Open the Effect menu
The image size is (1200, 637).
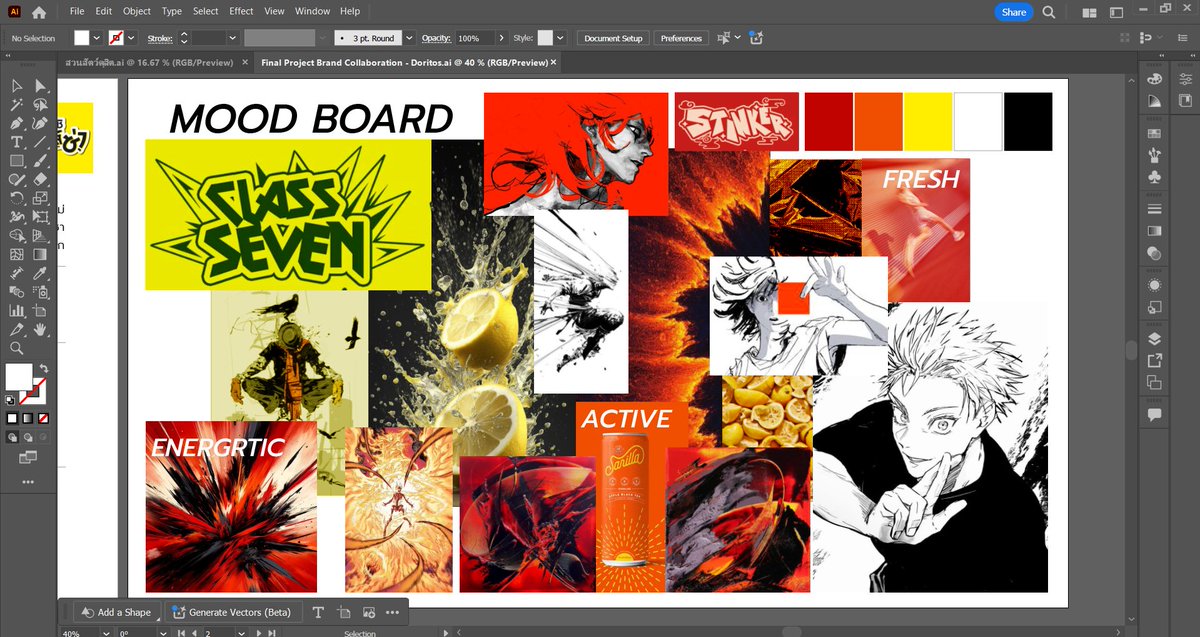[241, 11]
